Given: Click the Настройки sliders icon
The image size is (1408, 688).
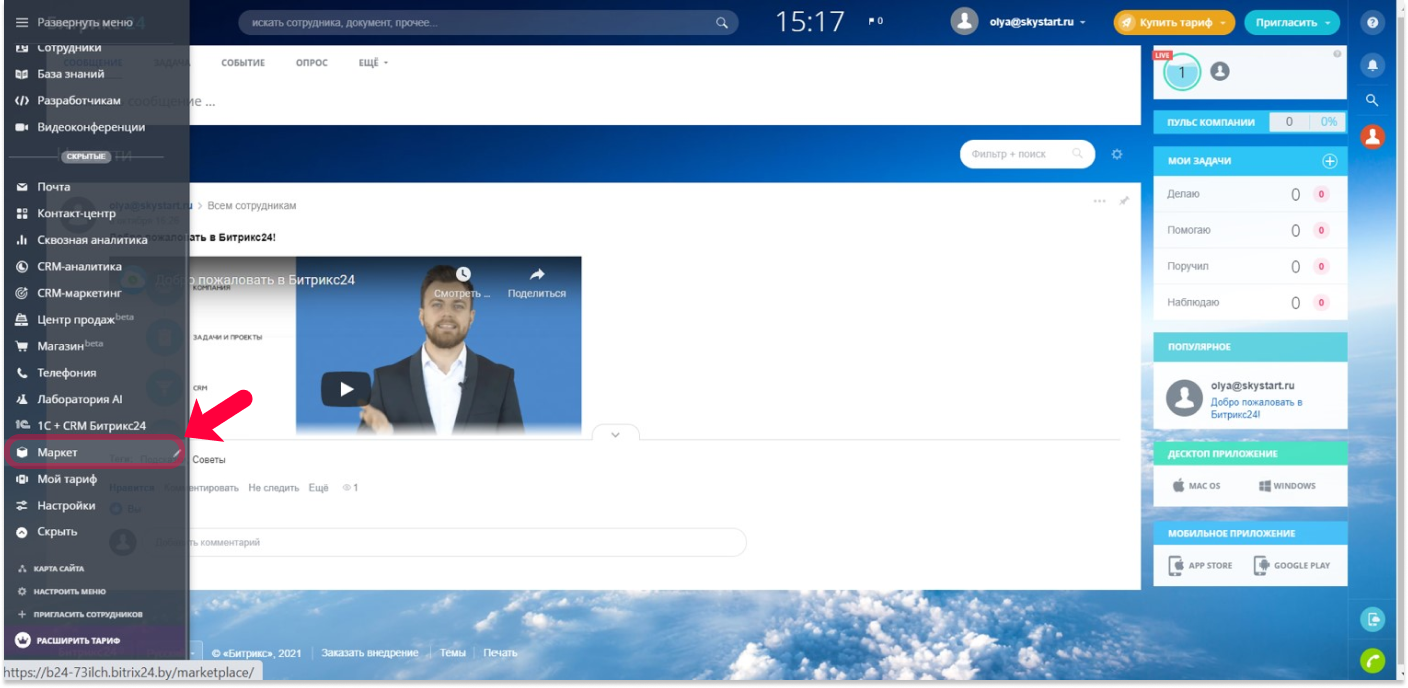Looking at the screenshot, I should (22, 506).
